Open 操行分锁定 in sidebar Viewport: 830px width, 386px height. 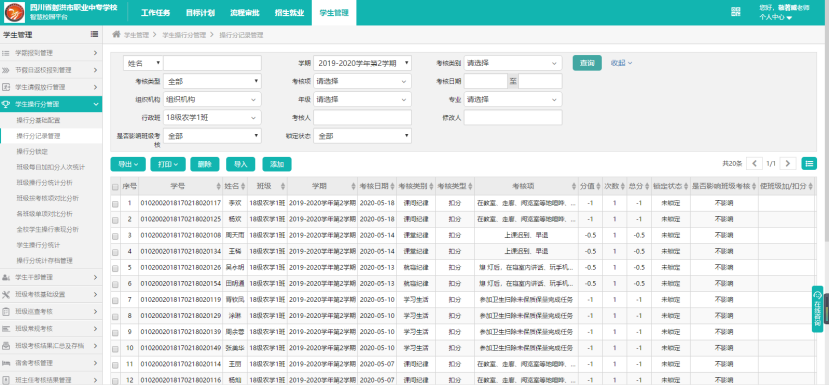pos(32,151)
